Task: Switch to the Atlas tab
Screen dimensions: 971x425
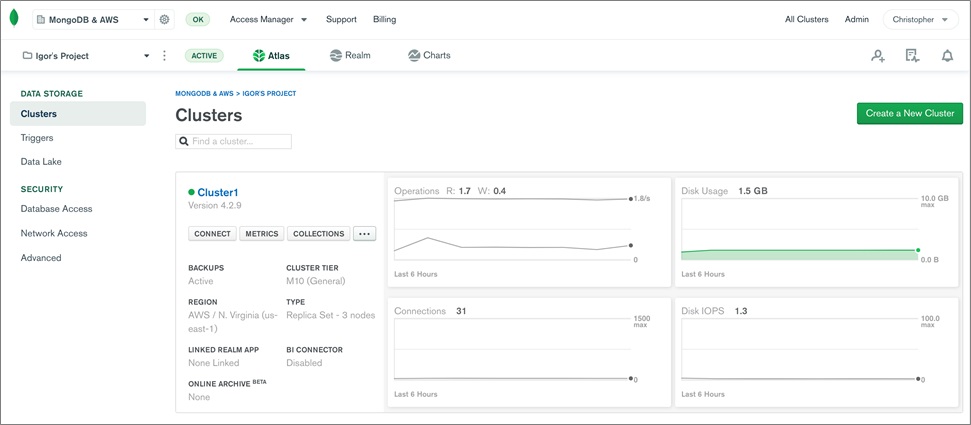Action: pyautogui.click(x=271, y=56)
